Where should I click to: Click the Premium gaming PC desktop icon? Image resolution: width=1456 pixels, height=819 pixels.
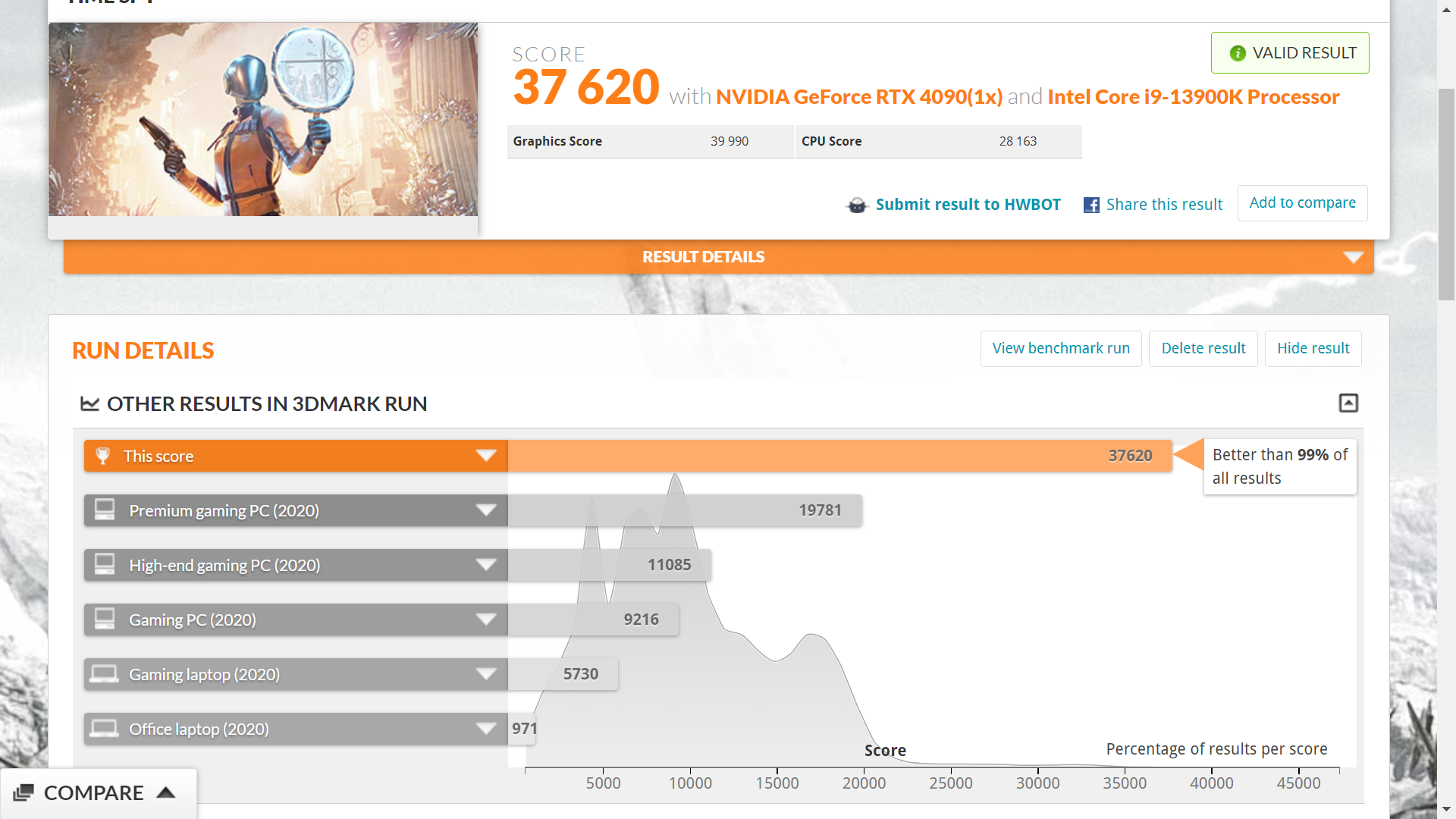click(x=105, y=510)
